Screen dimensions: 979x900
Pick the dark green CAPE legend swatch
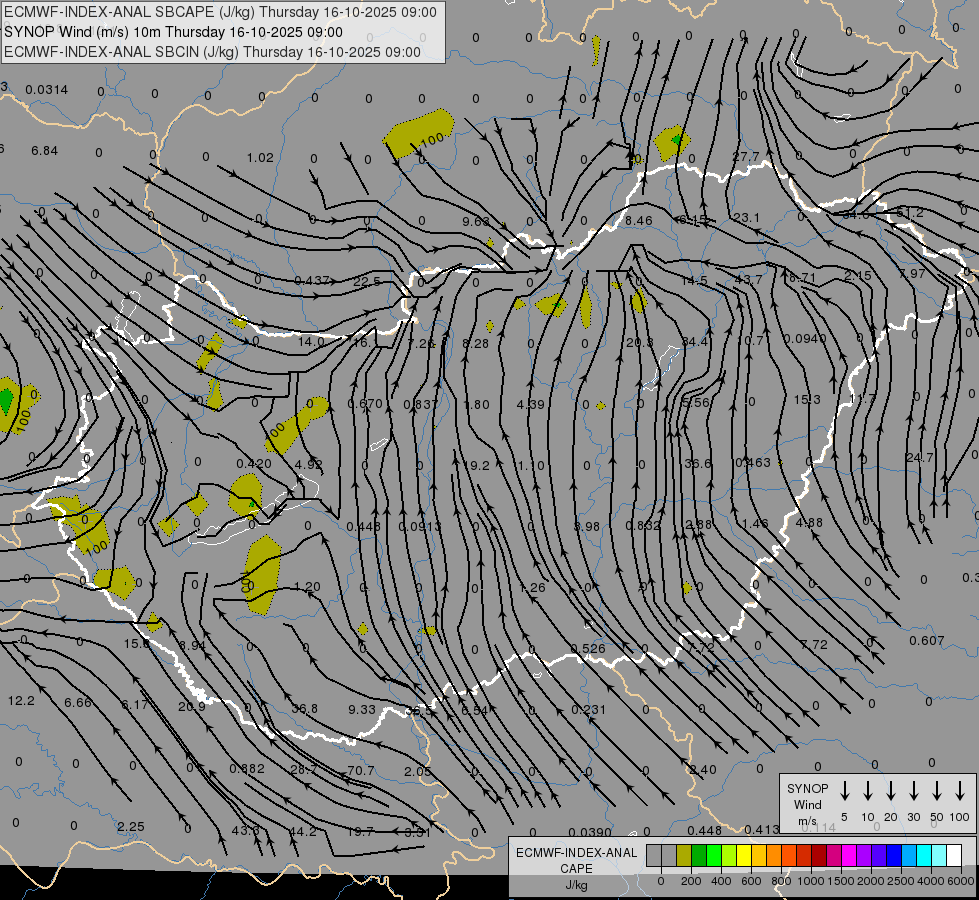[x=699, y=856]
